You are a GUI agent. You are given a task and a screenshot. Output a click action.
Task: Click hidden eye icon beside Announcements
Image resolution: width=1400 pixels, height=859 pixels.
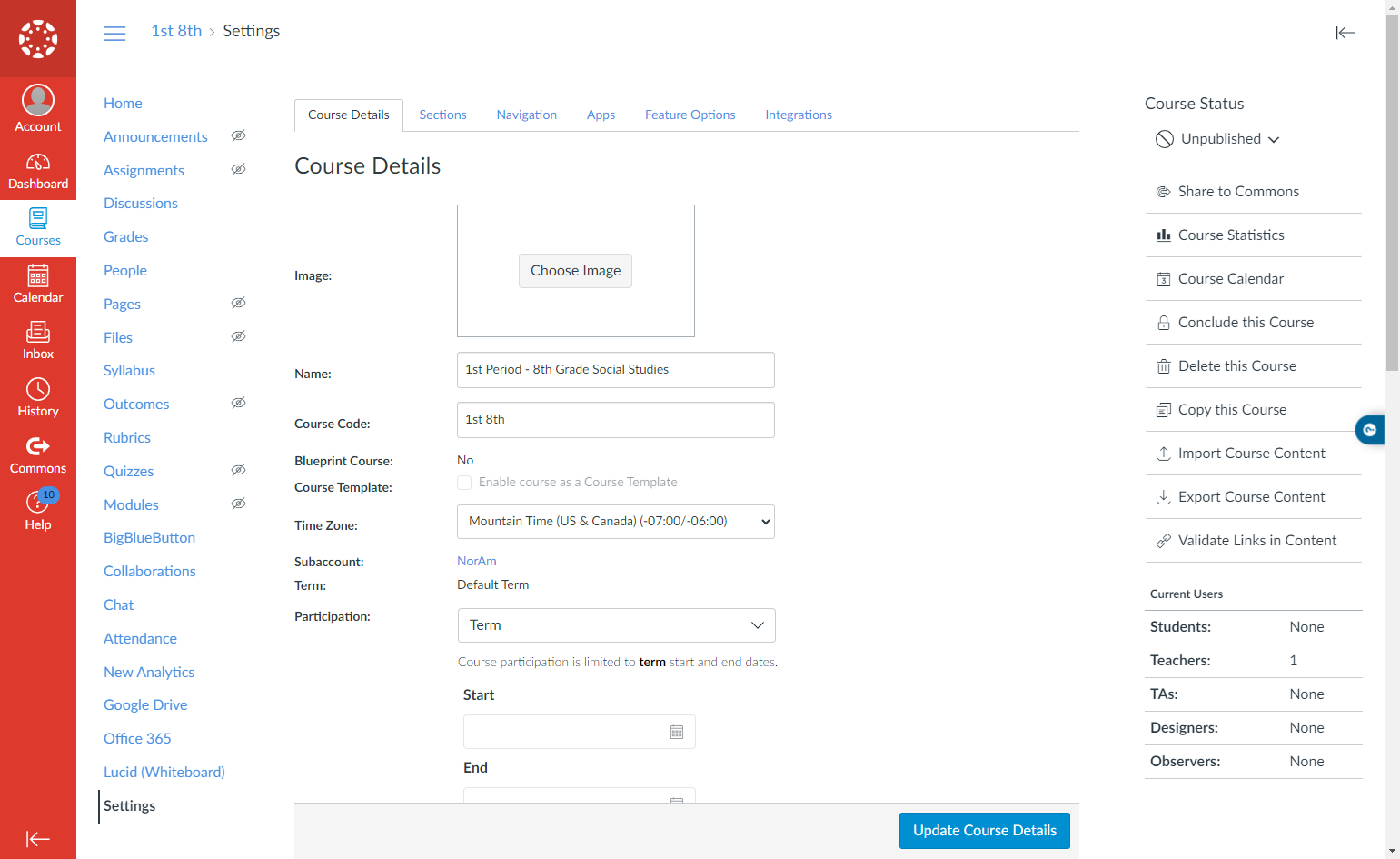[x=239, y=135]
